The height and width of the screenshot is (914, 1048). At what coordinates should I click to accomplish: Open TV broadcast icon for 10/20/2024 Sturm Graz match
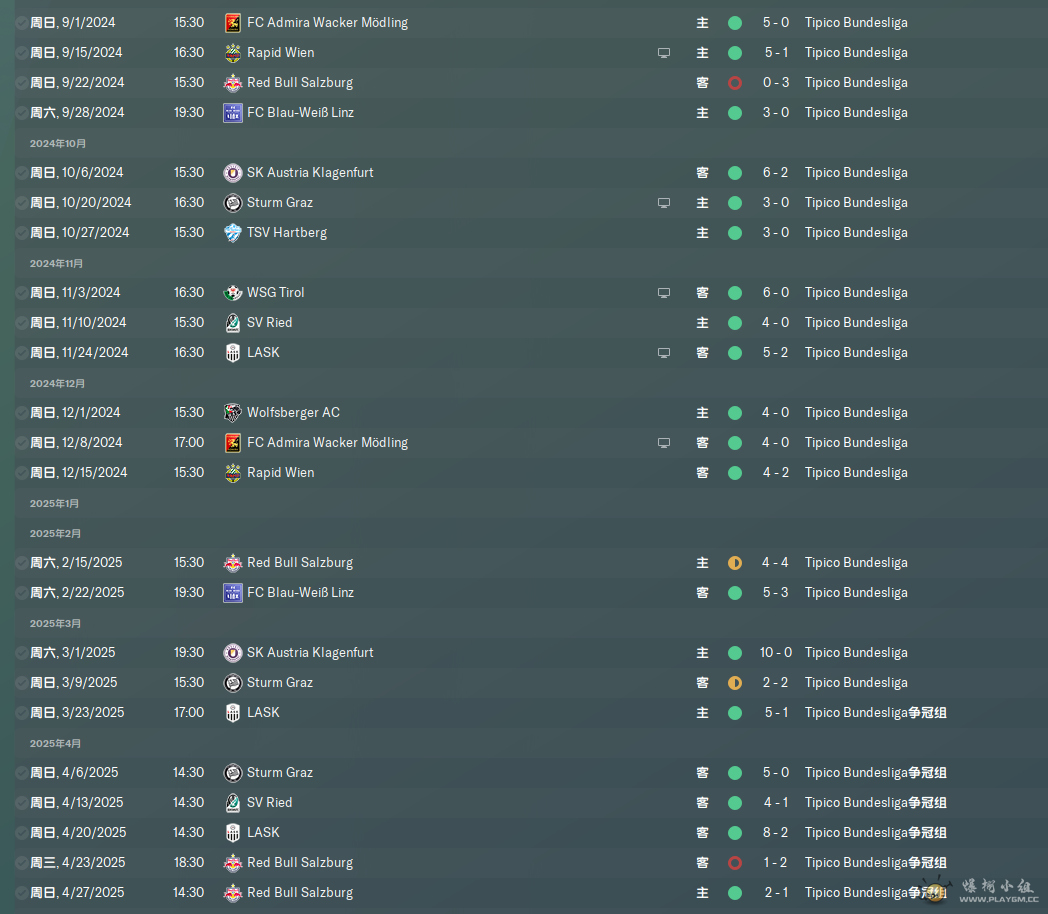point(664,202)
